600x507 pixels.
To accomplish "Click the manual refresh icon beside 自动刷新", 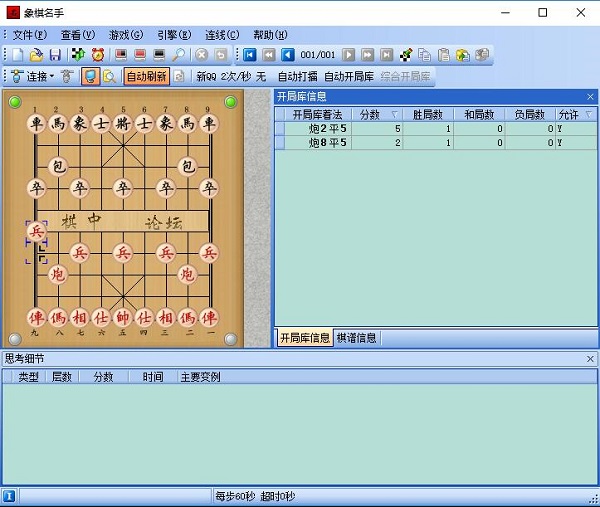I will [x=179, y=77].
